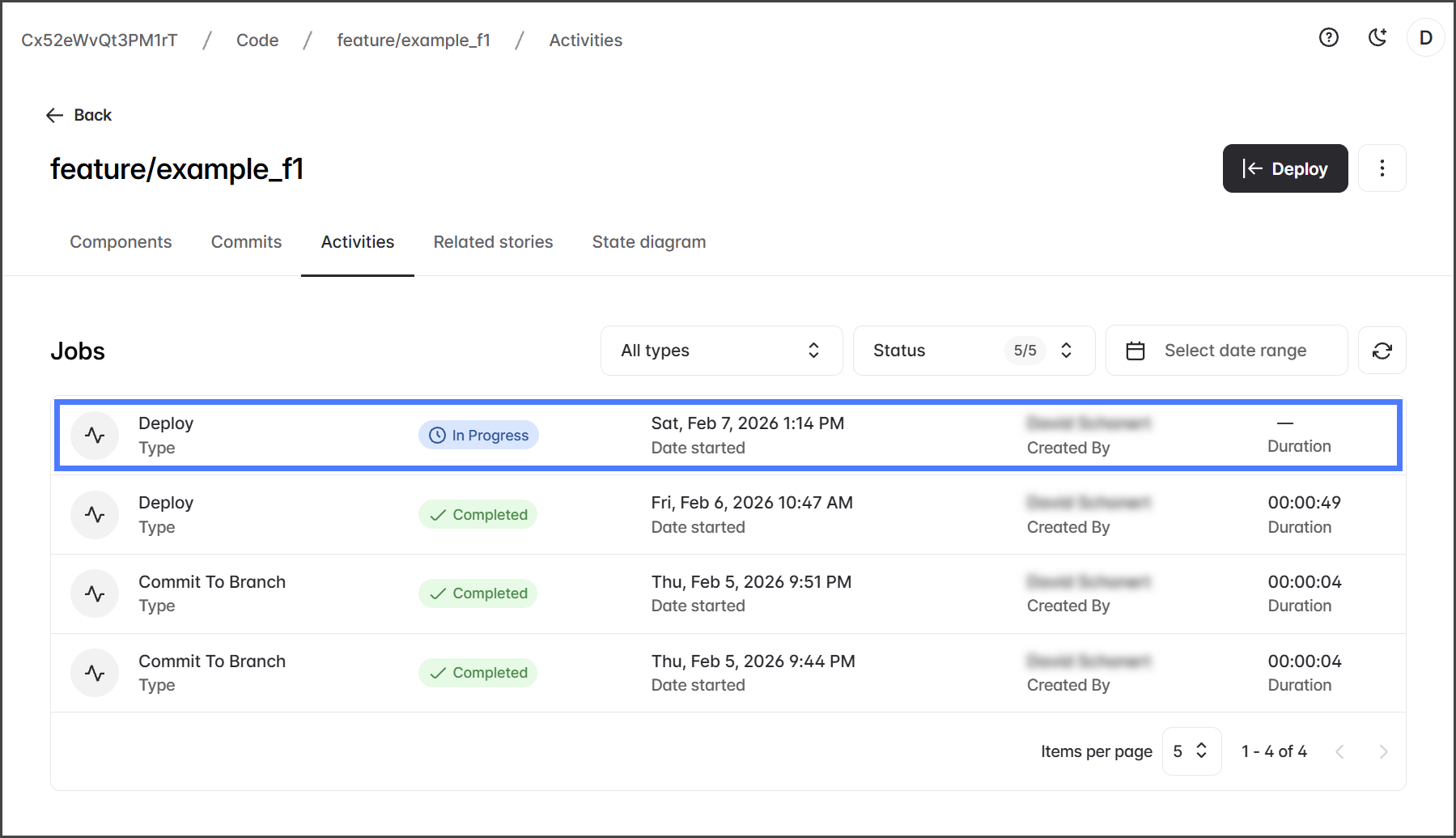Click the help question mark icon

click(1328, 37)
